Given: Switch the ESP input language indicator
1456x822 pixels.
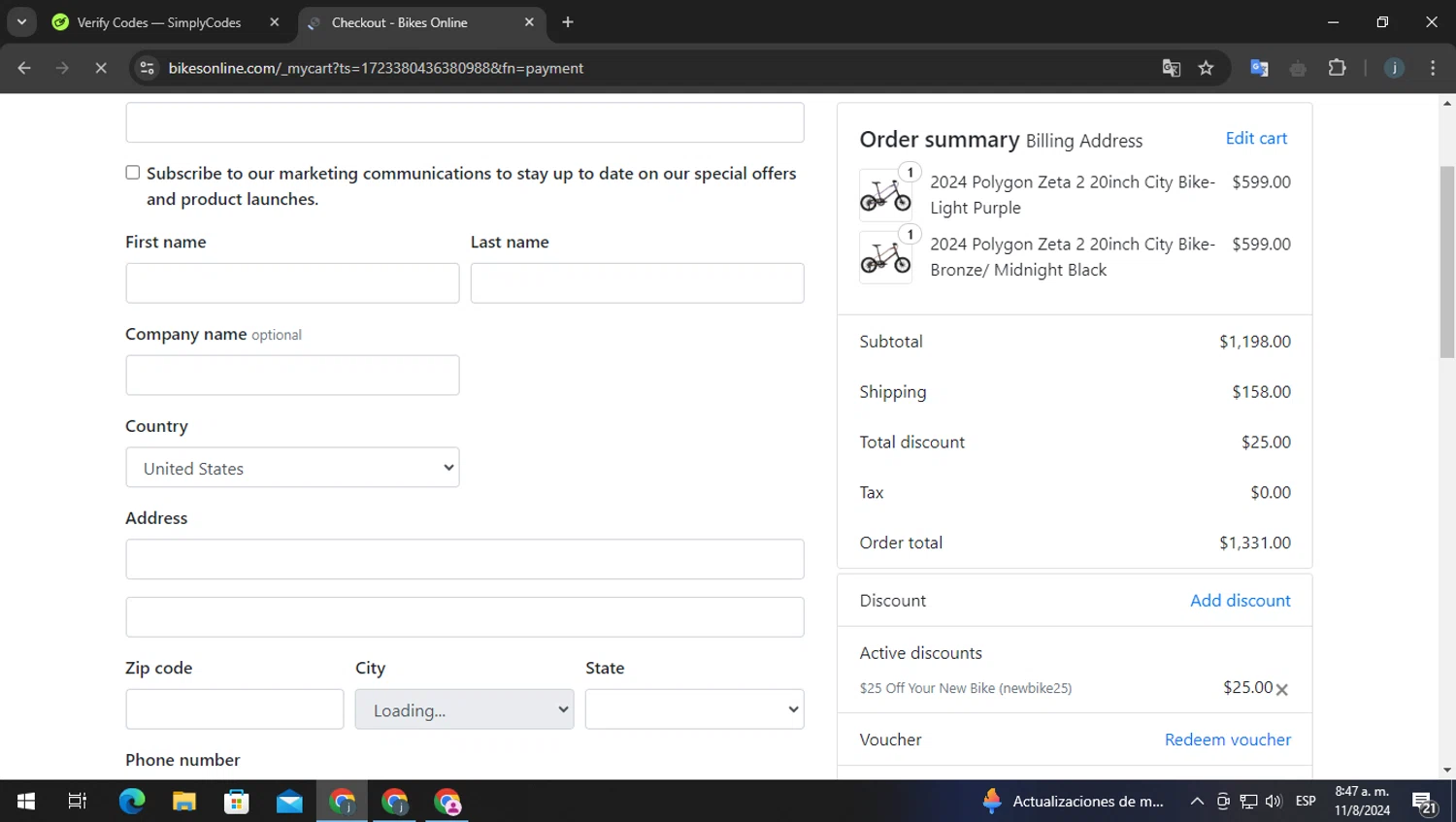Looking at the screenshot, I should point(1306,801).
